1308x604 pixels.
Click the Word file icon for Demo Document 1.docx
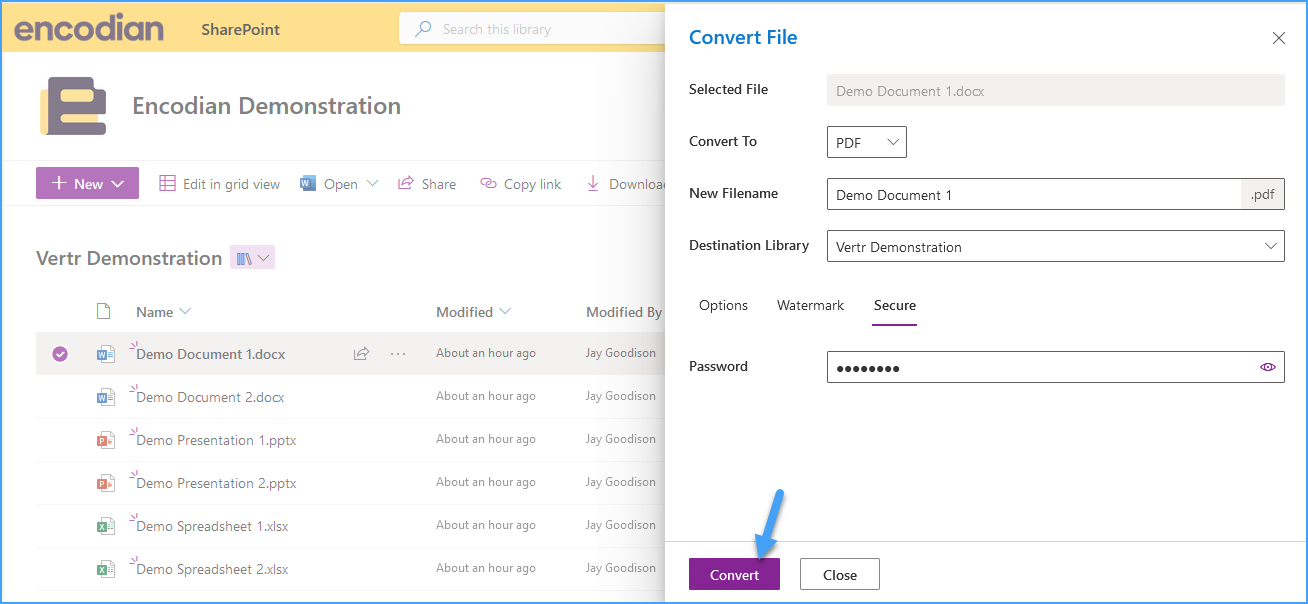[105, 354]
